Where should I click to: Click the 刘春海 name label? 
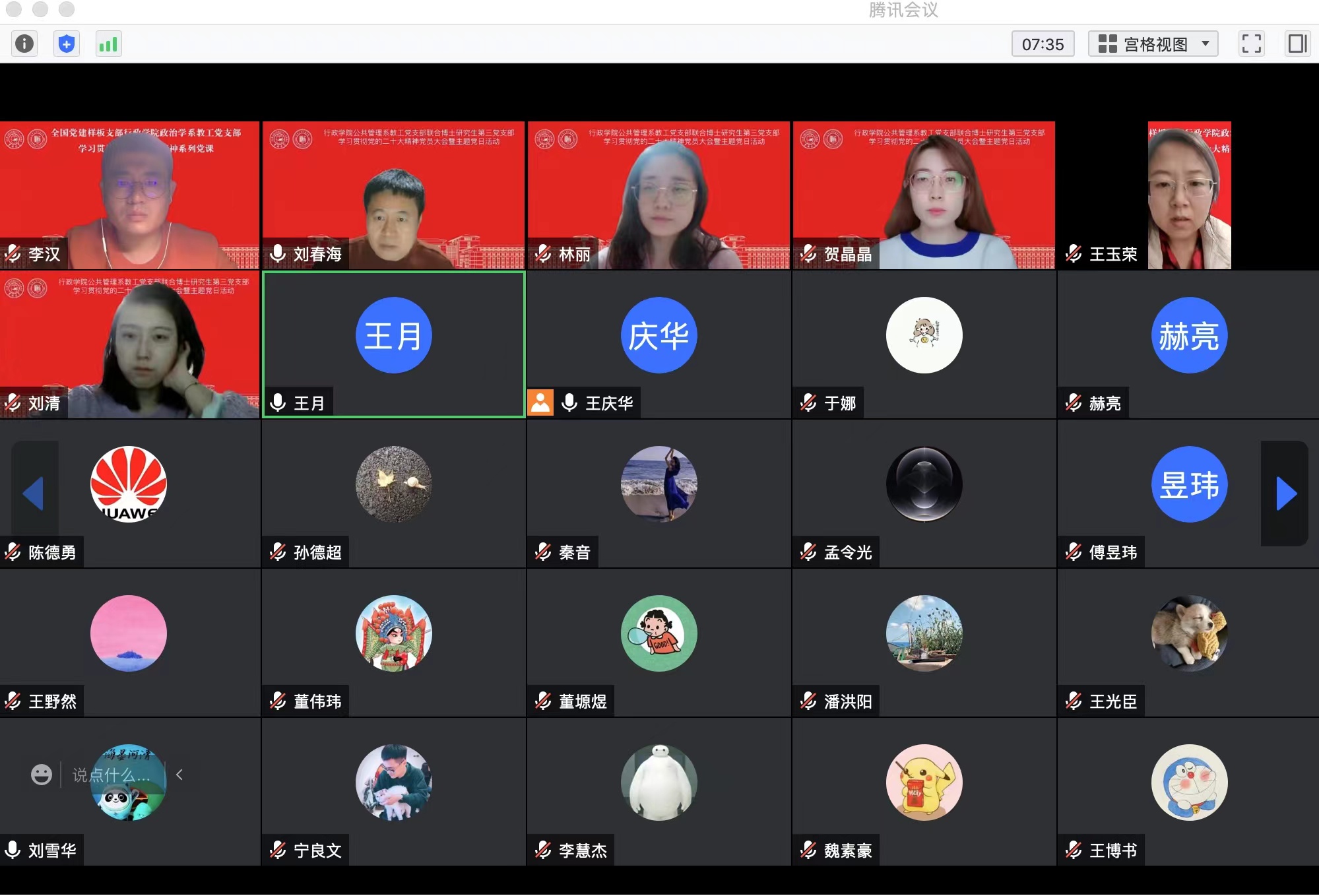[x=317, y=254]
